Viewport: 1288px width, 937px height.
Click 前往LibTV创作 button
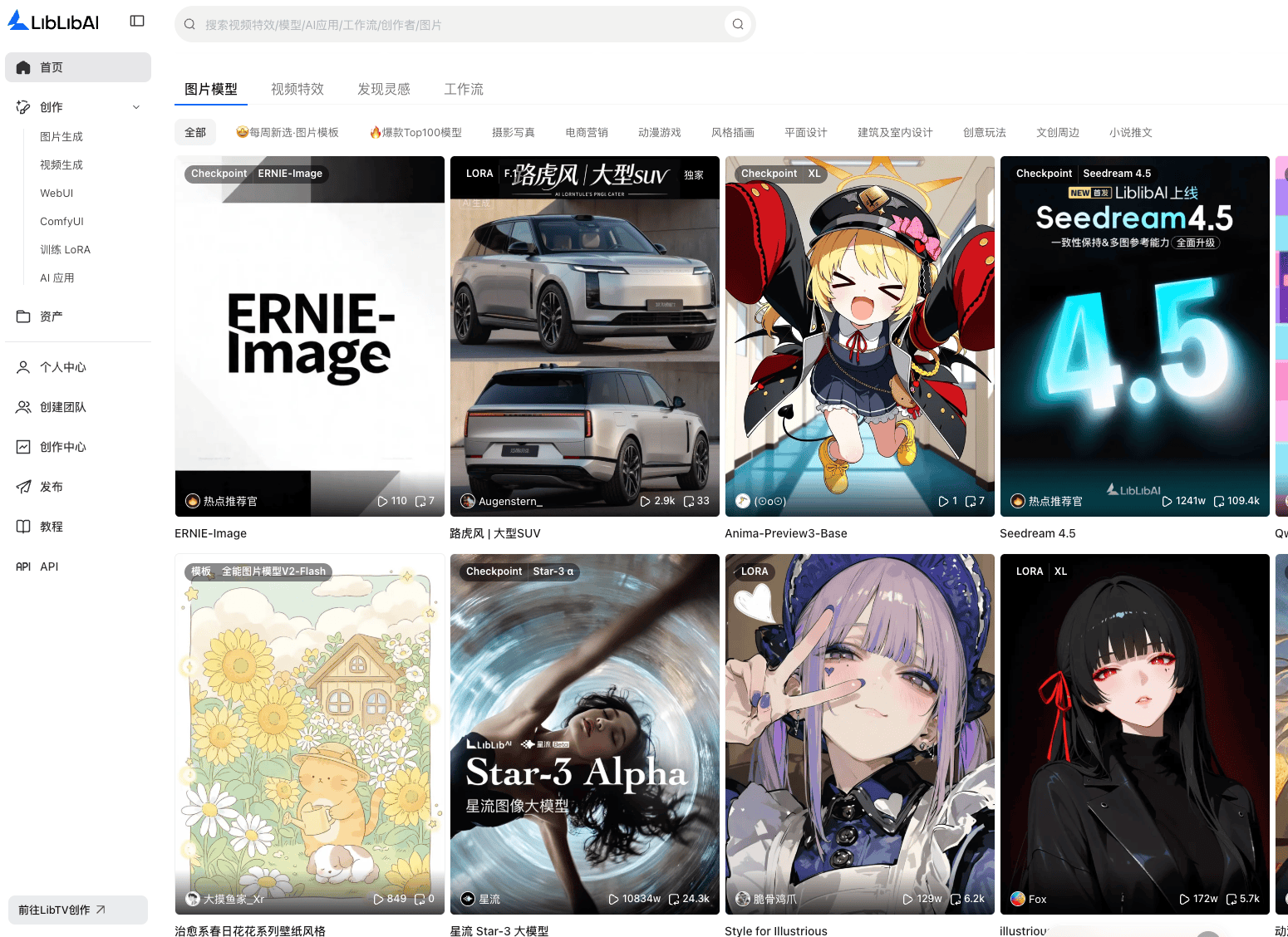pos(78,910)
